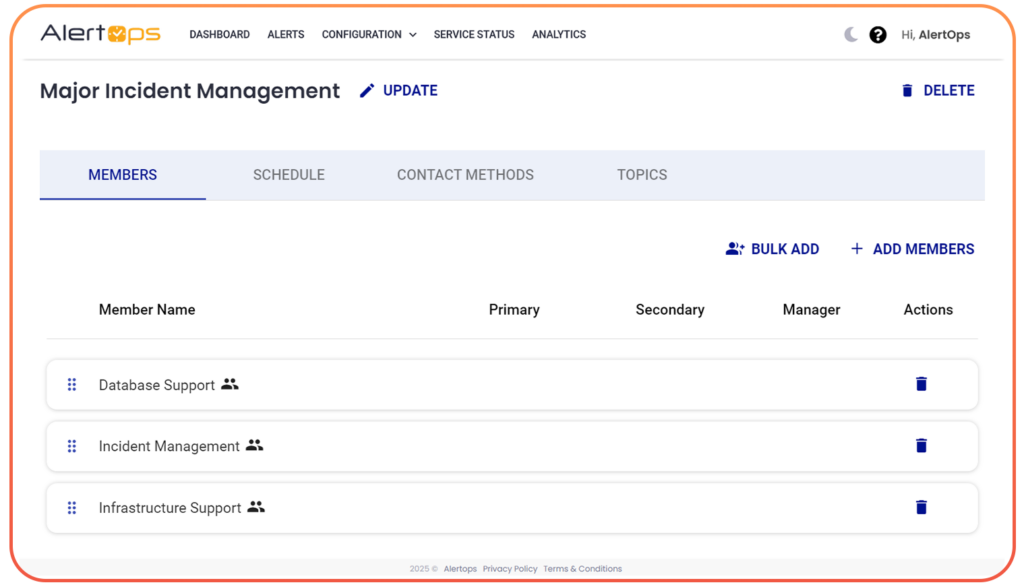Click the Delete trash icon near top right
This screenshot has height=587, width=1024.
point(906,90)
